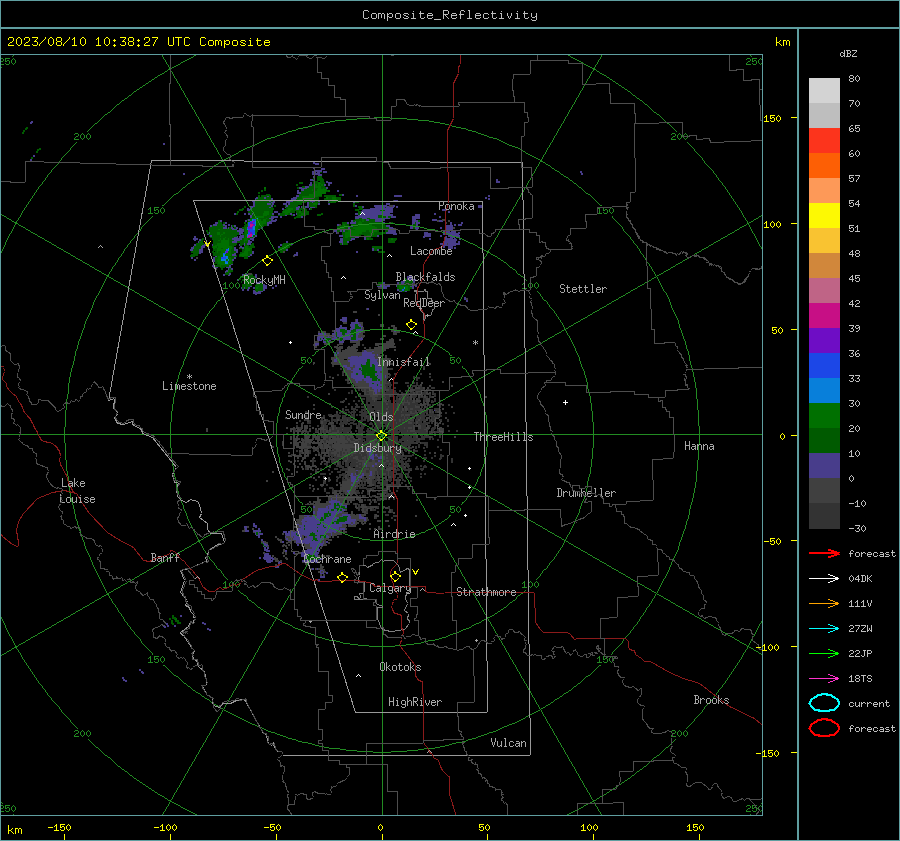The image size is (900, 841).
Task: Click yellow diamond marker below Cochrane
Action: click(x=343, y=578)
